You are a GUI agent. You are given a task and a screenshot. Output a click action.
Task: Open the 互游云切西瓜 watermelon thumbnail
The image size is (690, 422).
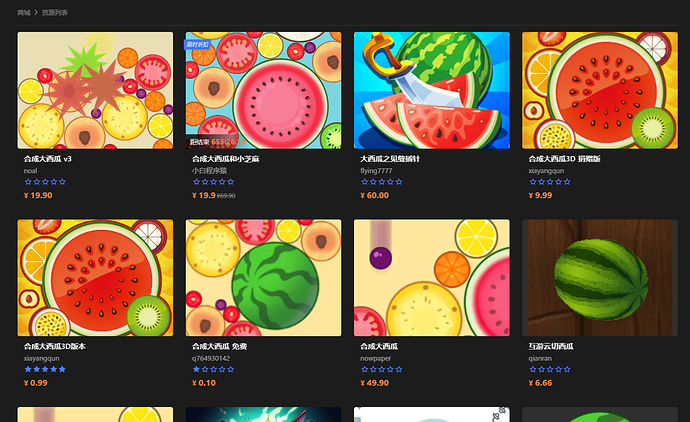point(600,278)
